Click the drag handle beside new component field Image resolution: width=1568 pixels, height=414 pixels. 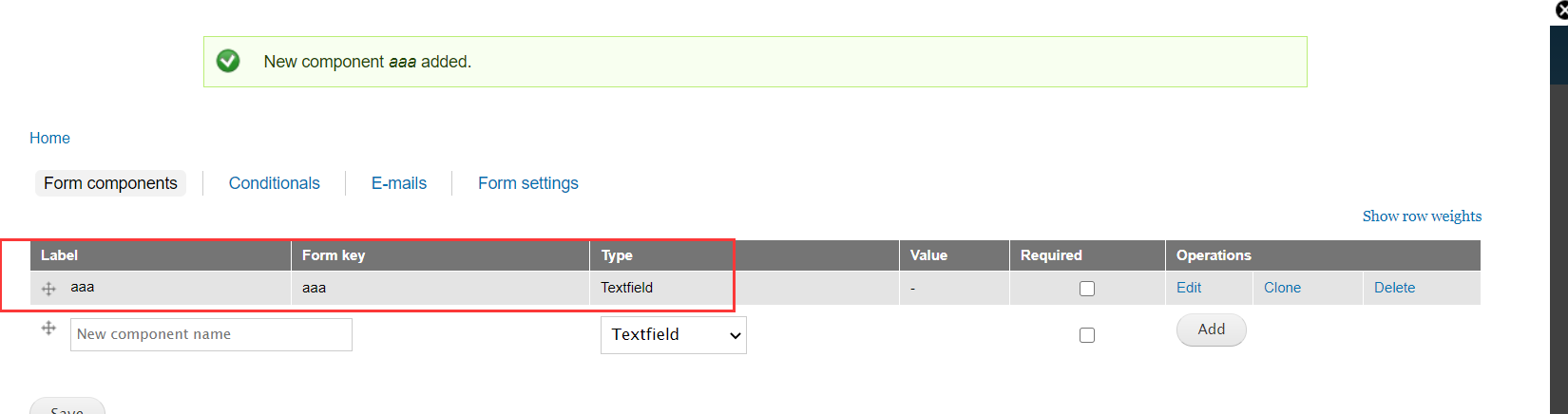(48, 329)
